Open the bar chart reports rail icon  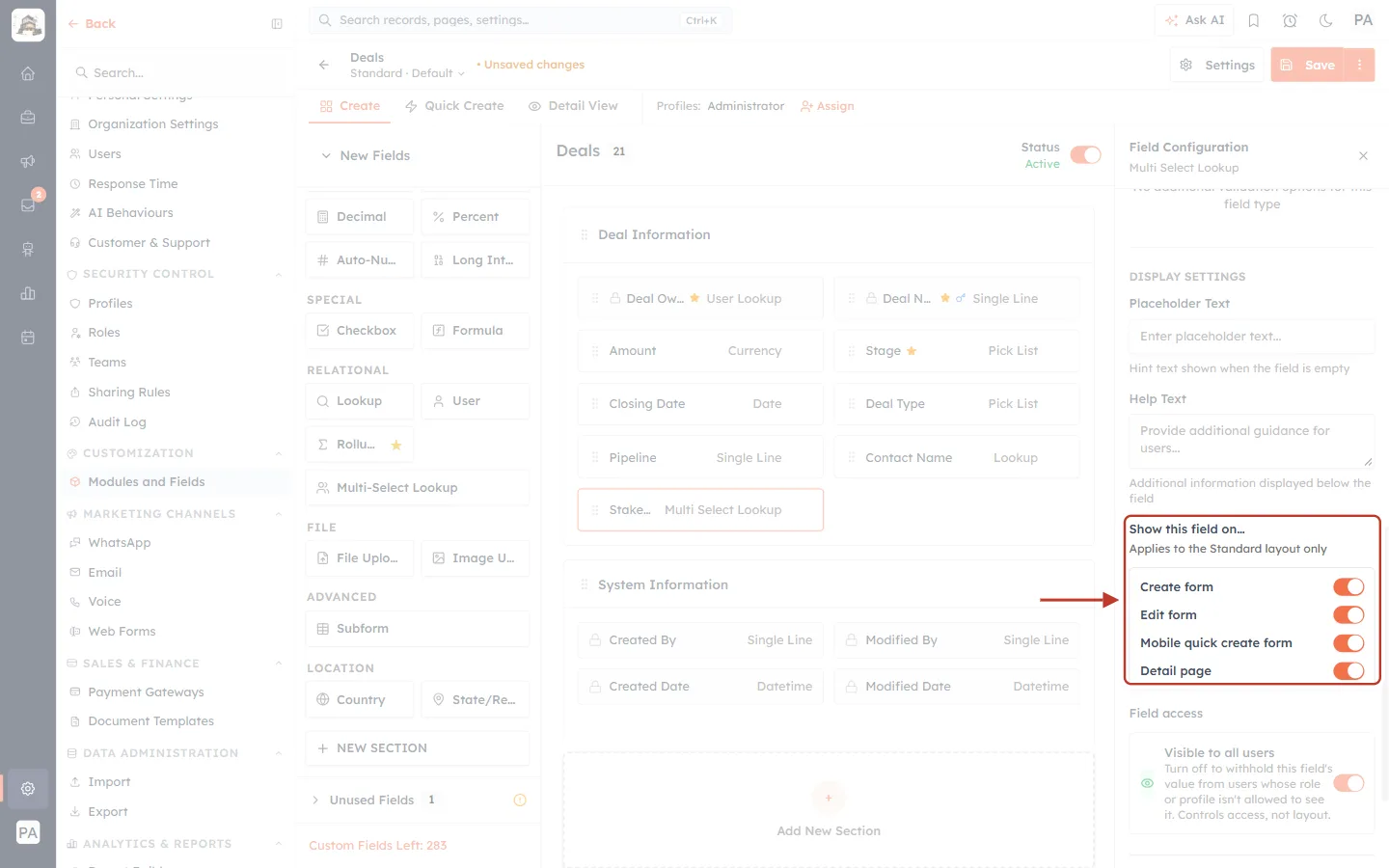pyautogui.click(x=28, y=293)
